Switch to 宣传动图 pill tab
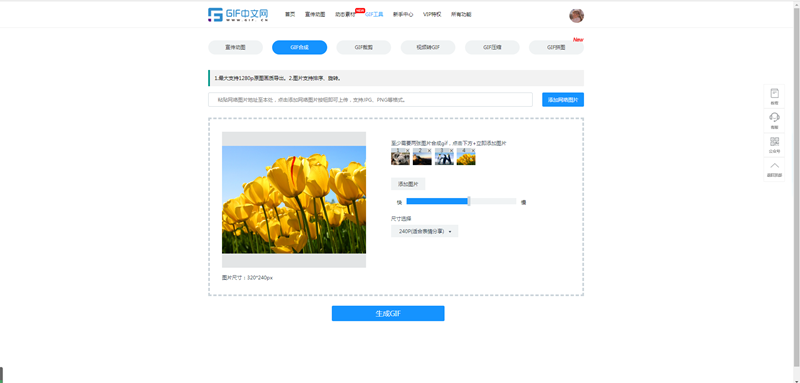Image resolution: width=800 pixels, height=383 pixels. [x=235, y=47]
